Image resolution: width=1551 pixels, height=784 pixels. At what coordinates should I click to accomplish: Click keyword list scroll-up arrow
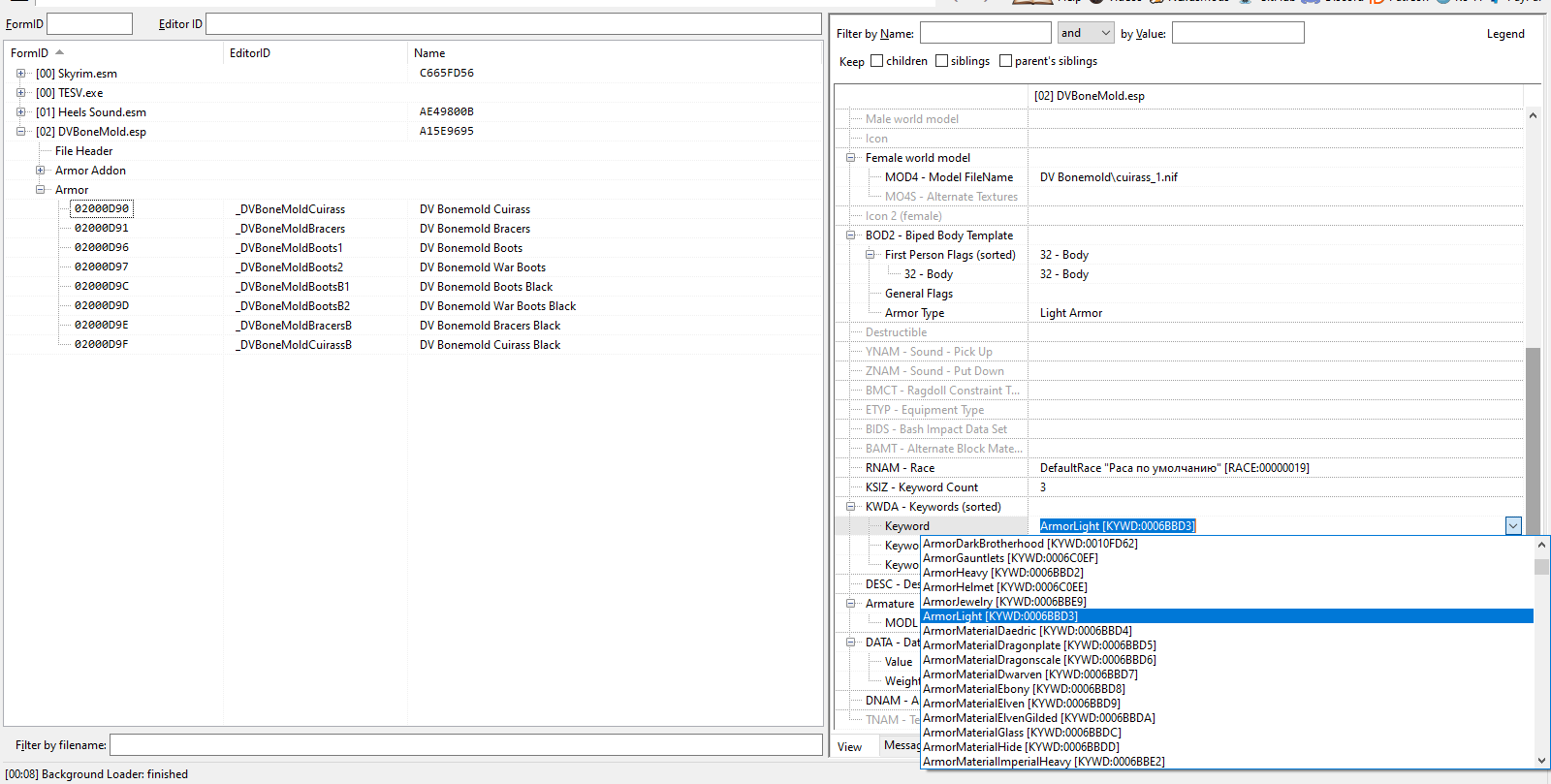tap(1541, 545)
